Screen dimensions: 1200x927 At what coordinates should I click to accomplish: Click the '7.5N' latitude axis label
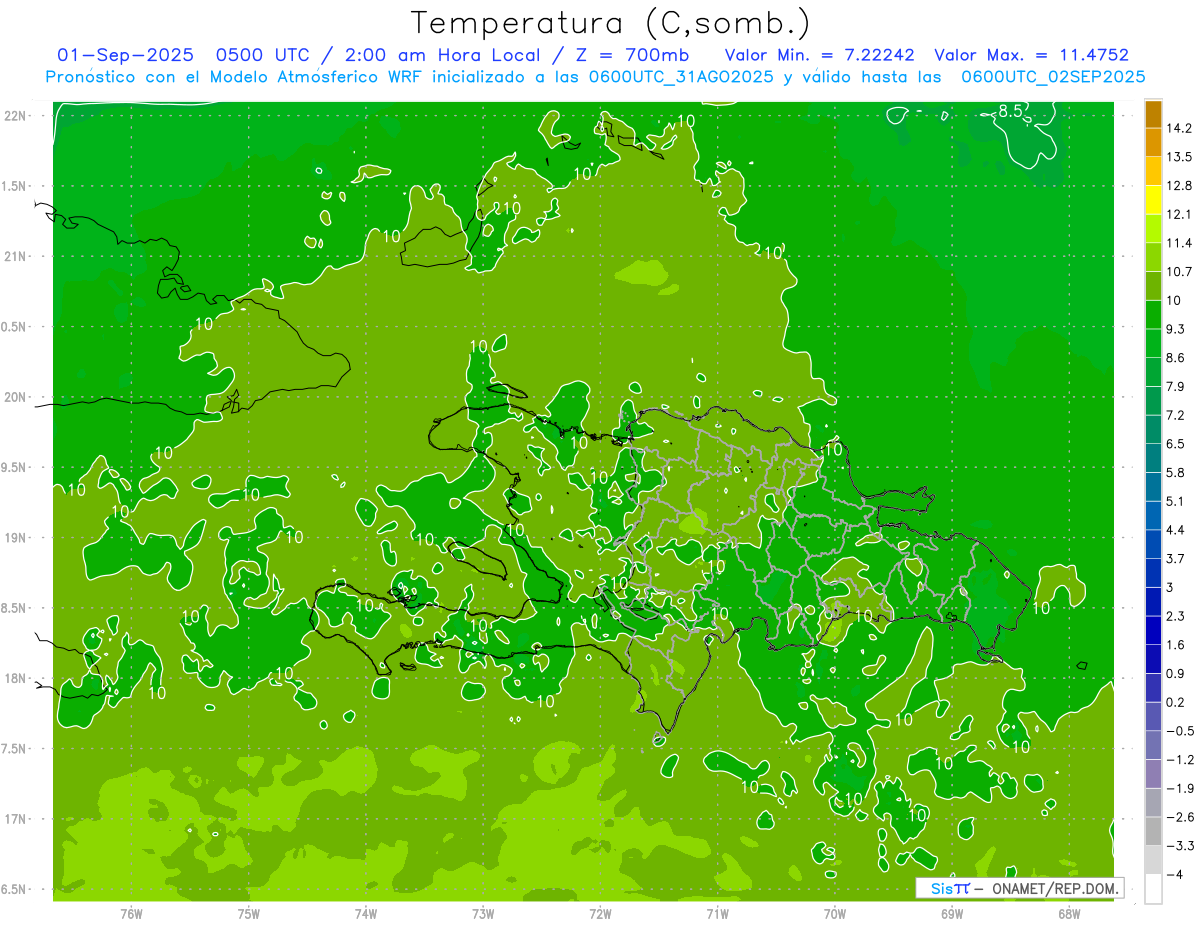(15, 748)
